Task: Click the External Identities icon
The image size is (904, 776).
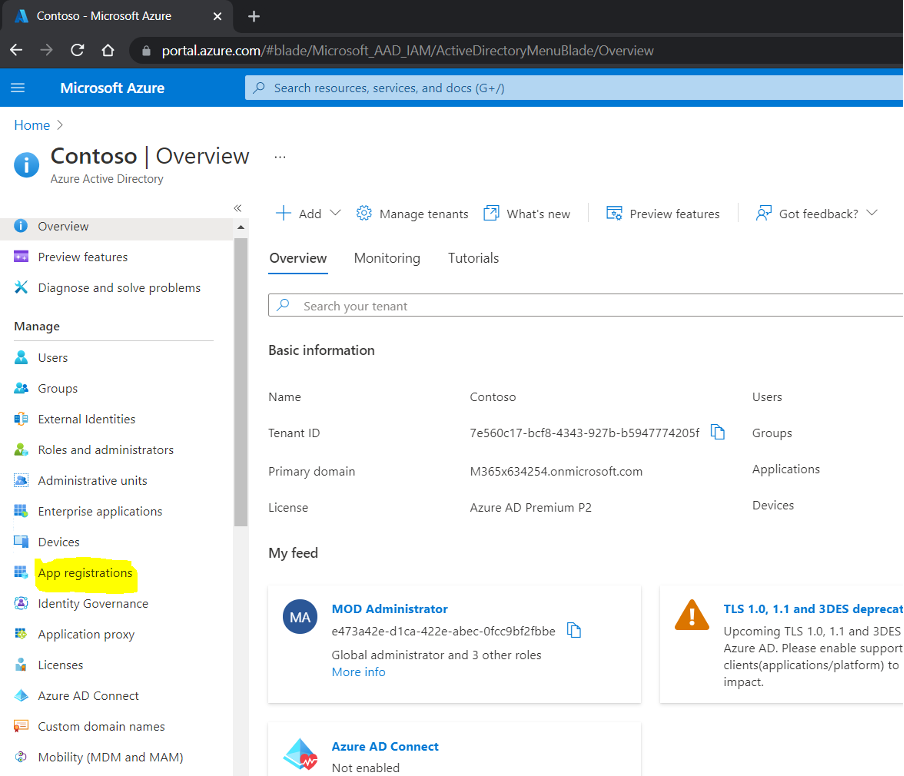Action: tap(21, 419)
